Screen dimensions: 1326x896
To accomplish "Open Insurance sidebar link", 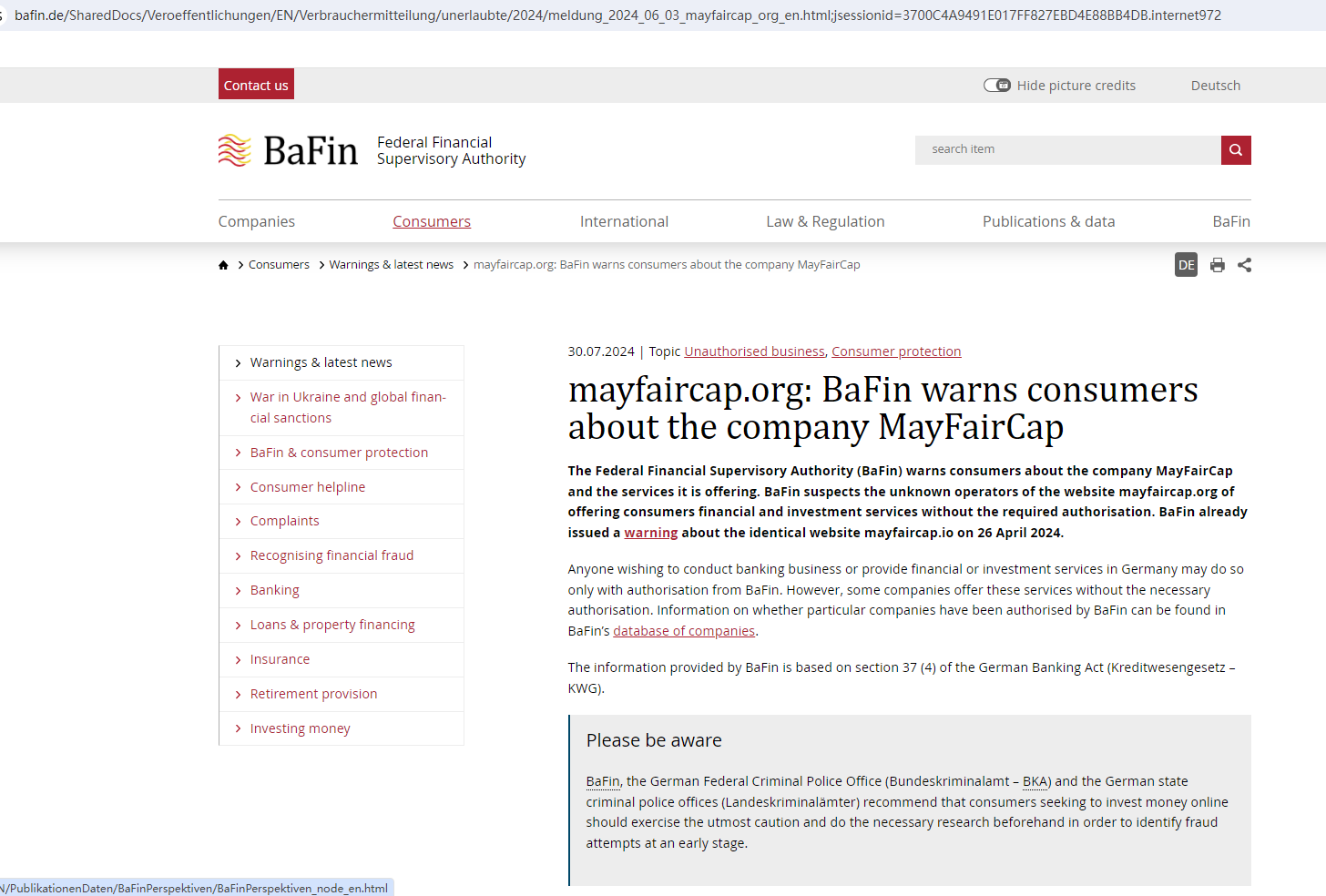I will point(280,659).
